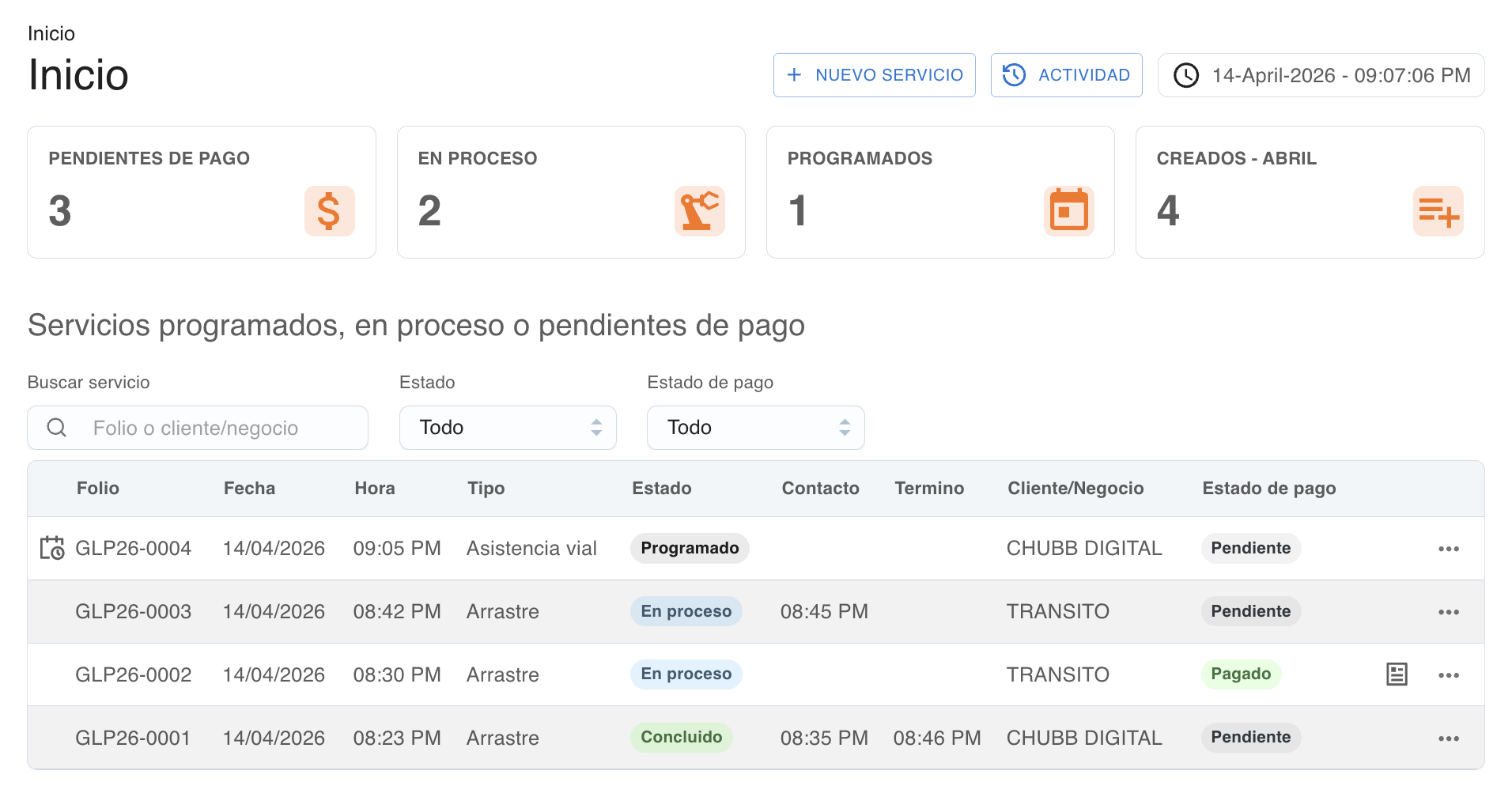The image size is (1512, 797).
Task: Select the Programados summary card
Action: click(x=940, y=192)
